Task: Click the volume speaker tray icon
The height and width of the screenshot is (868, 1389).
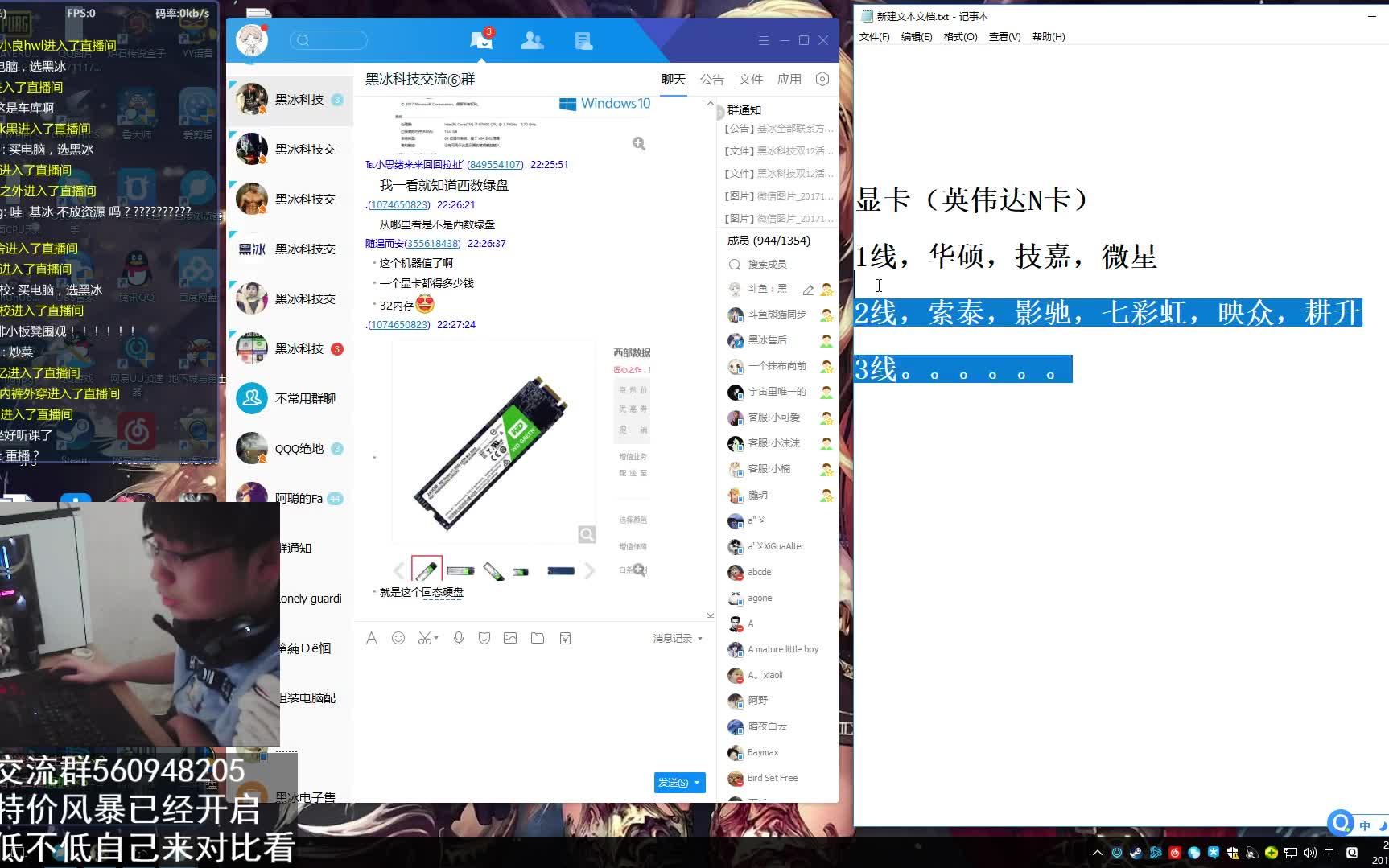Action: [x=1309, y=853]
